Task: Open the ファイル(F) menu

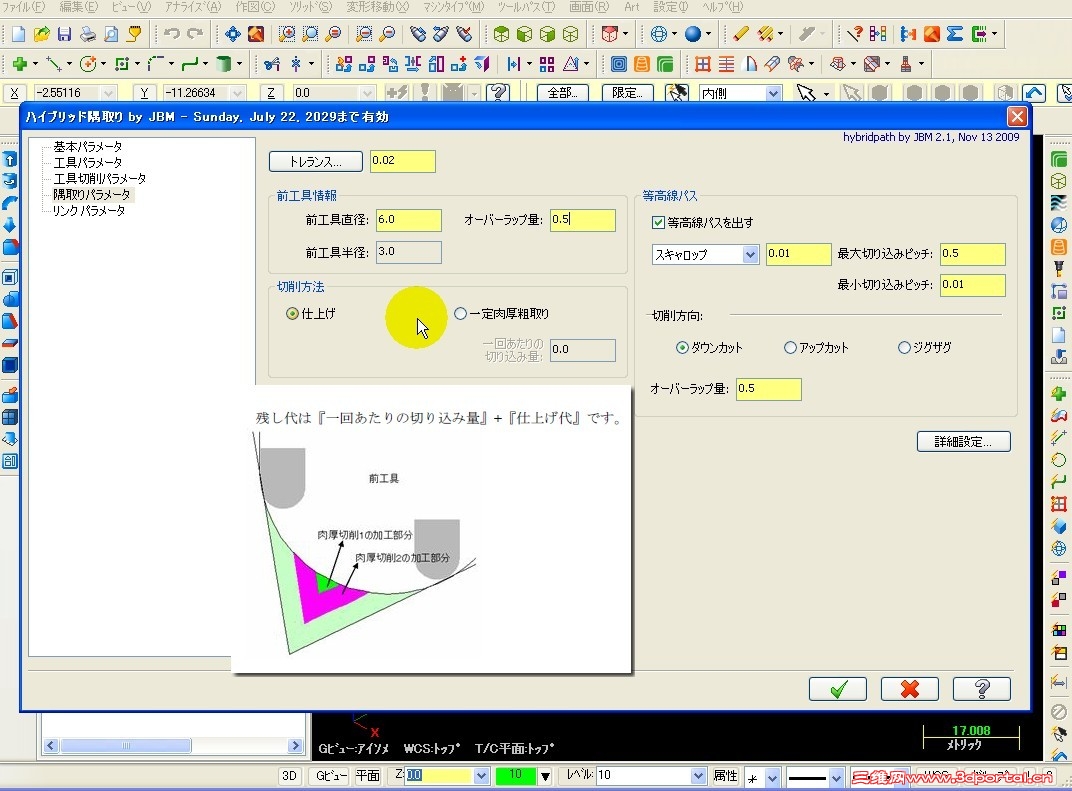Action: coord(23,7)
